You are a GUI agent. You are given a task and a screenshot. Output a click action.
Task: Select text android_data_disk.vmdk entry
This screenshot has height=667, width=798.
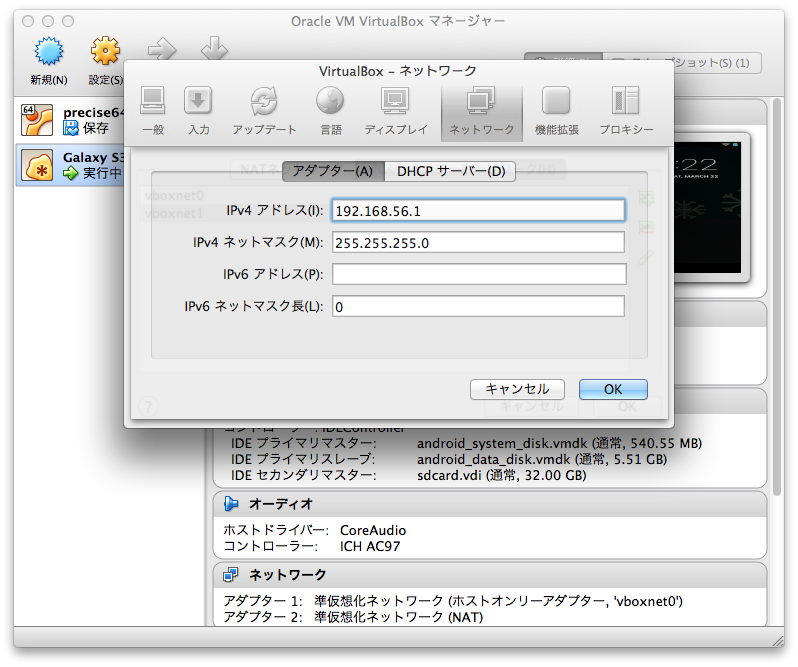(x=542, y=459)
